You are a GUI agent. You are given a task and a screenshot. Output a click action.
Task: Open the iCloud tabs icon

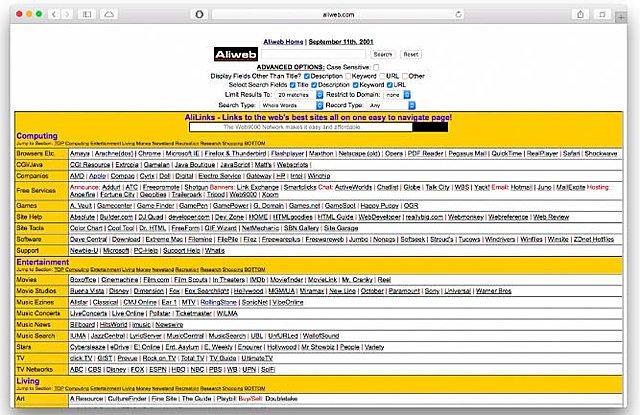tap(109, 14)
